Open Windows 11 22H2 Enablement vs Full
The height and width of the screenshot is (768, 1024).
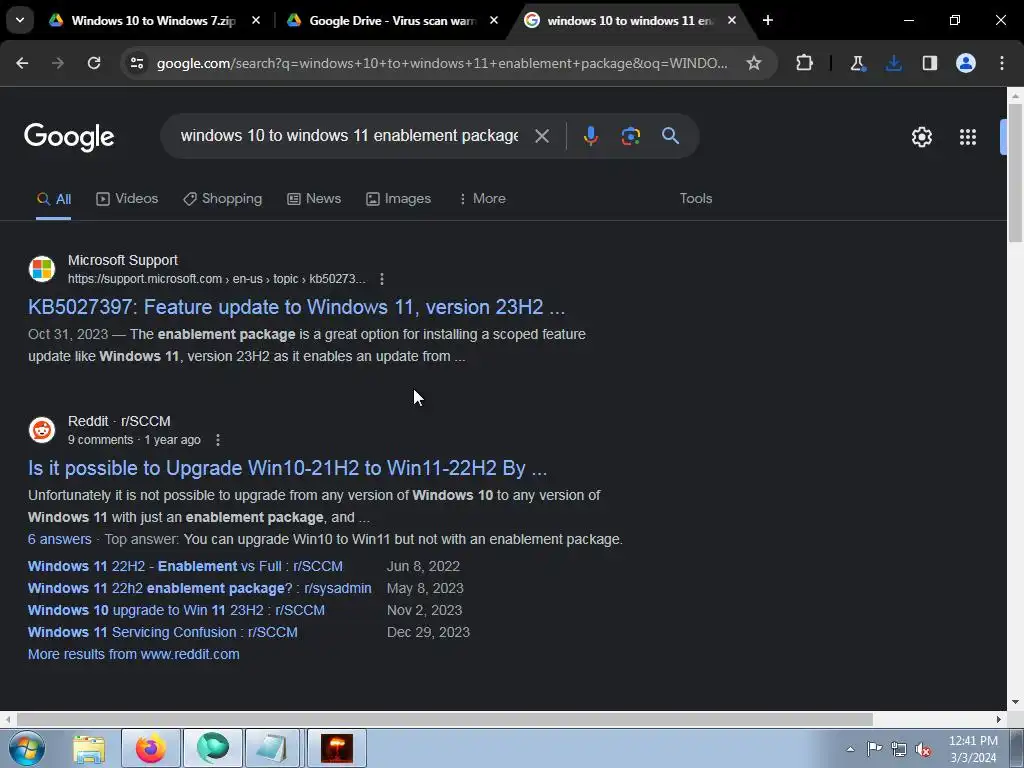[x=185, y=566]
